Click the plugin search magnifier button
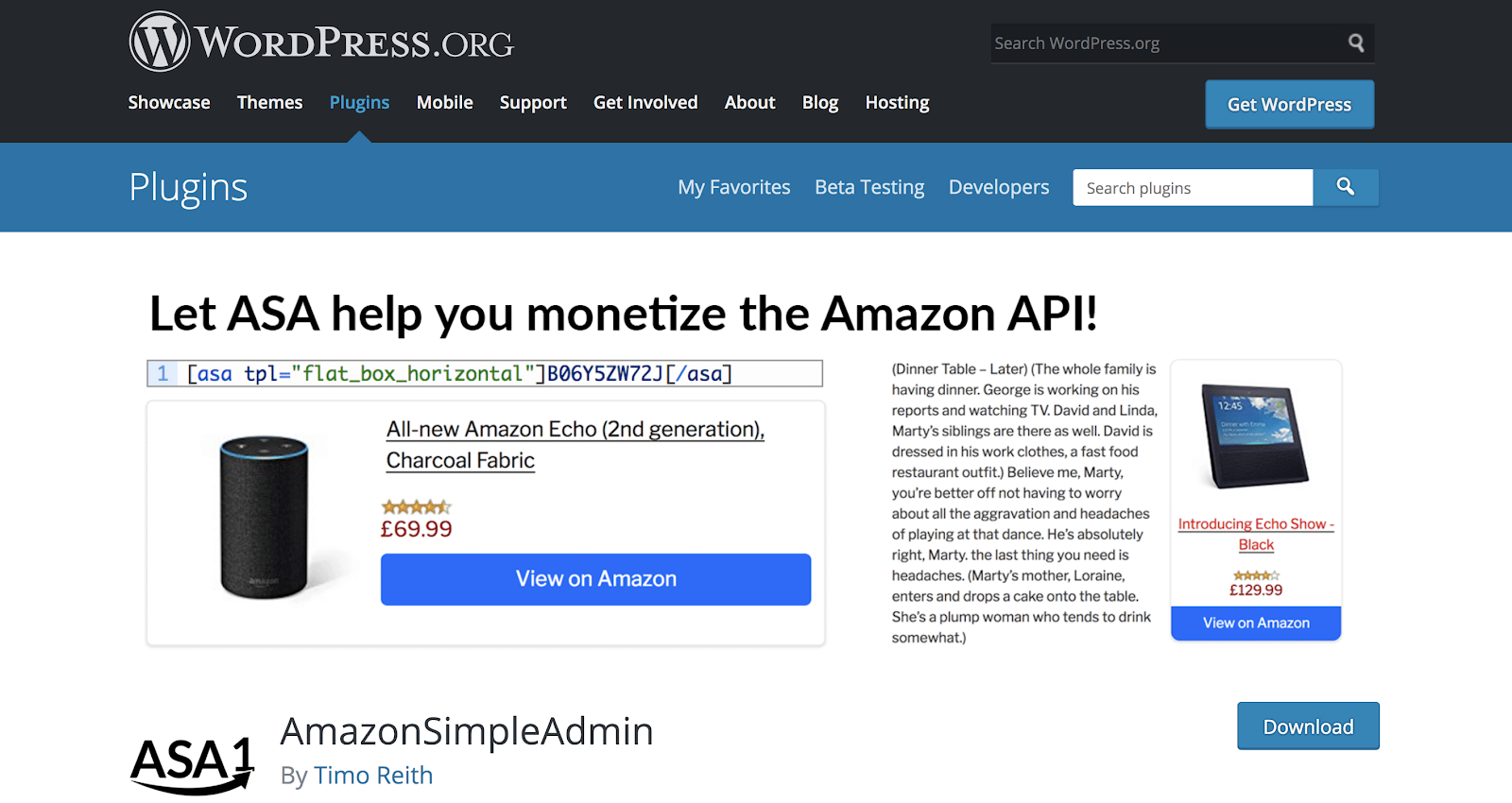1512x803 pixels. coord(1346,187)
